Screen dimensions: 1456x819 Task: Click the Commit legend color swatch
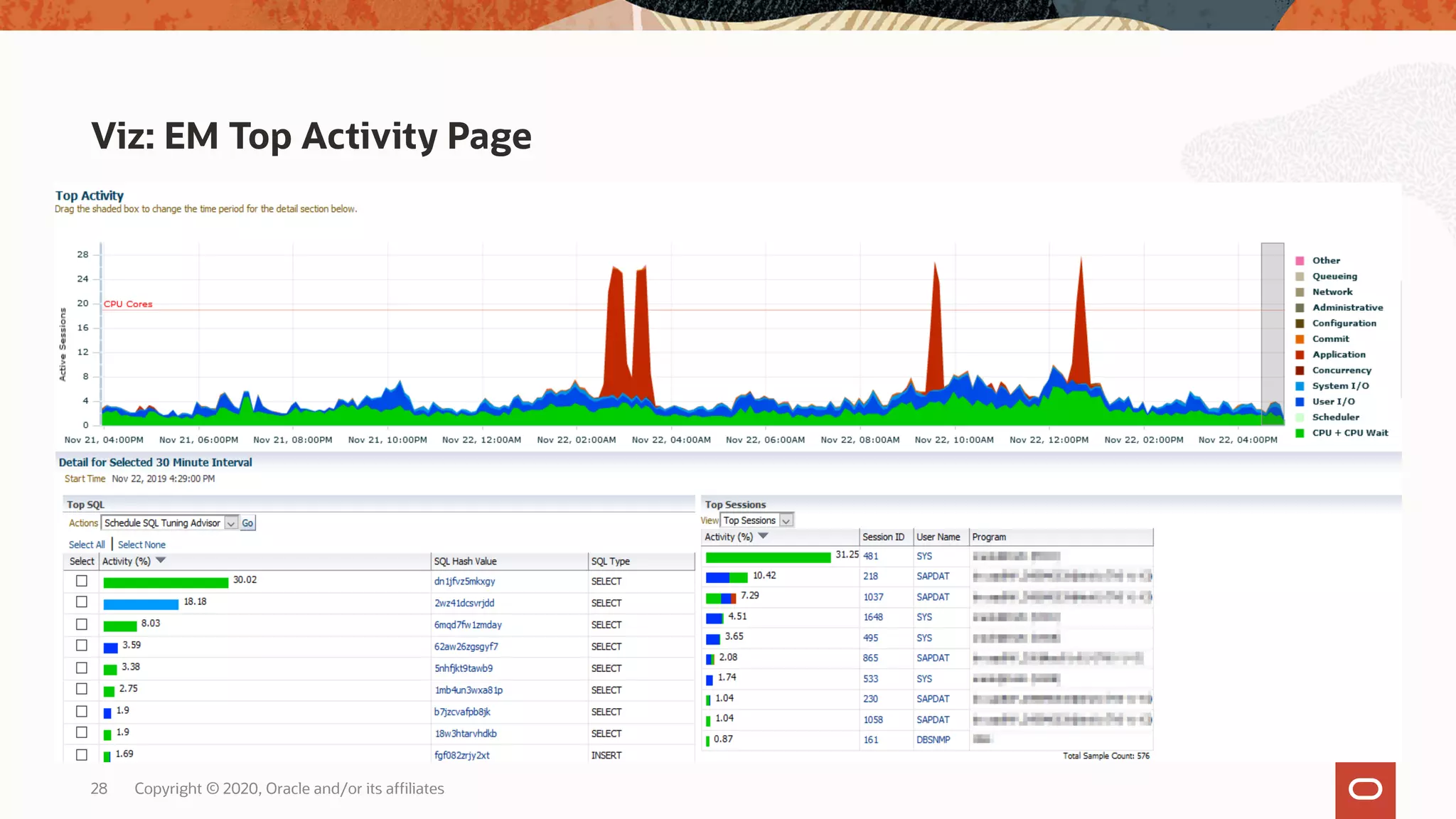tap(1300, 339)
